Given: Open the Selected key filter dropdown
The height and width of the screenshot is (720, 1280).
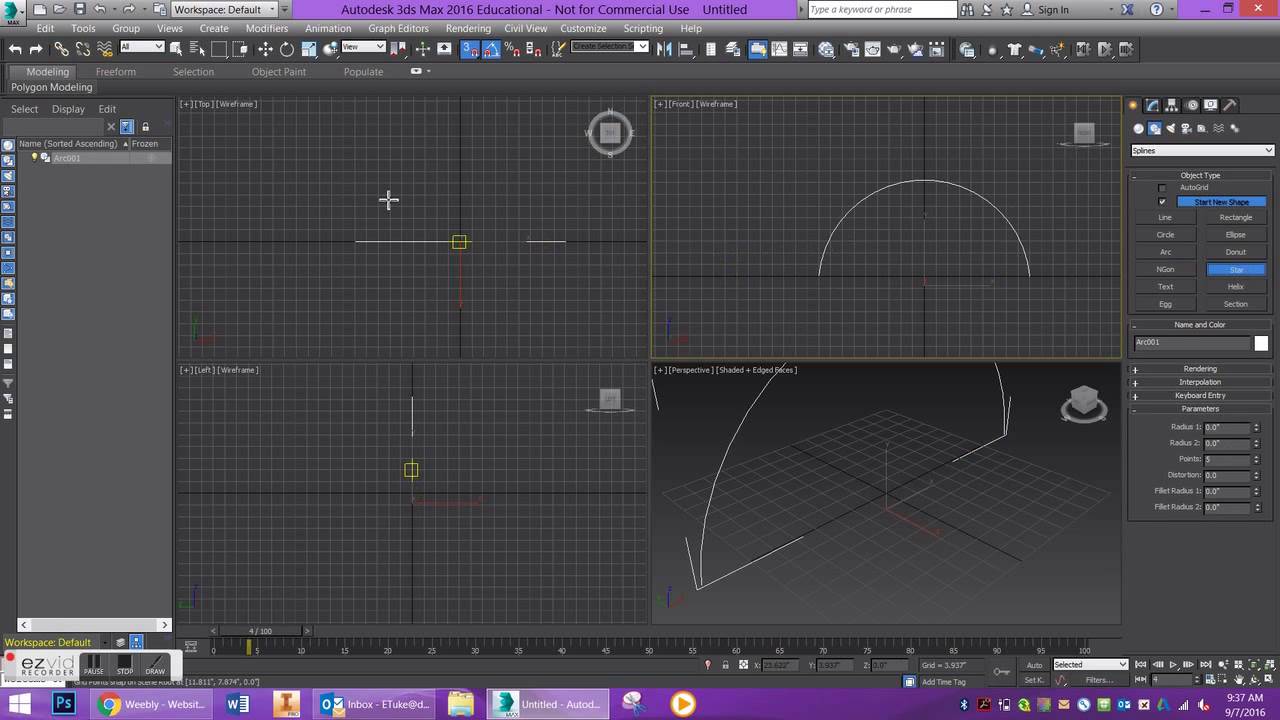Looking at the screenshot, I should click(1090, 665).
